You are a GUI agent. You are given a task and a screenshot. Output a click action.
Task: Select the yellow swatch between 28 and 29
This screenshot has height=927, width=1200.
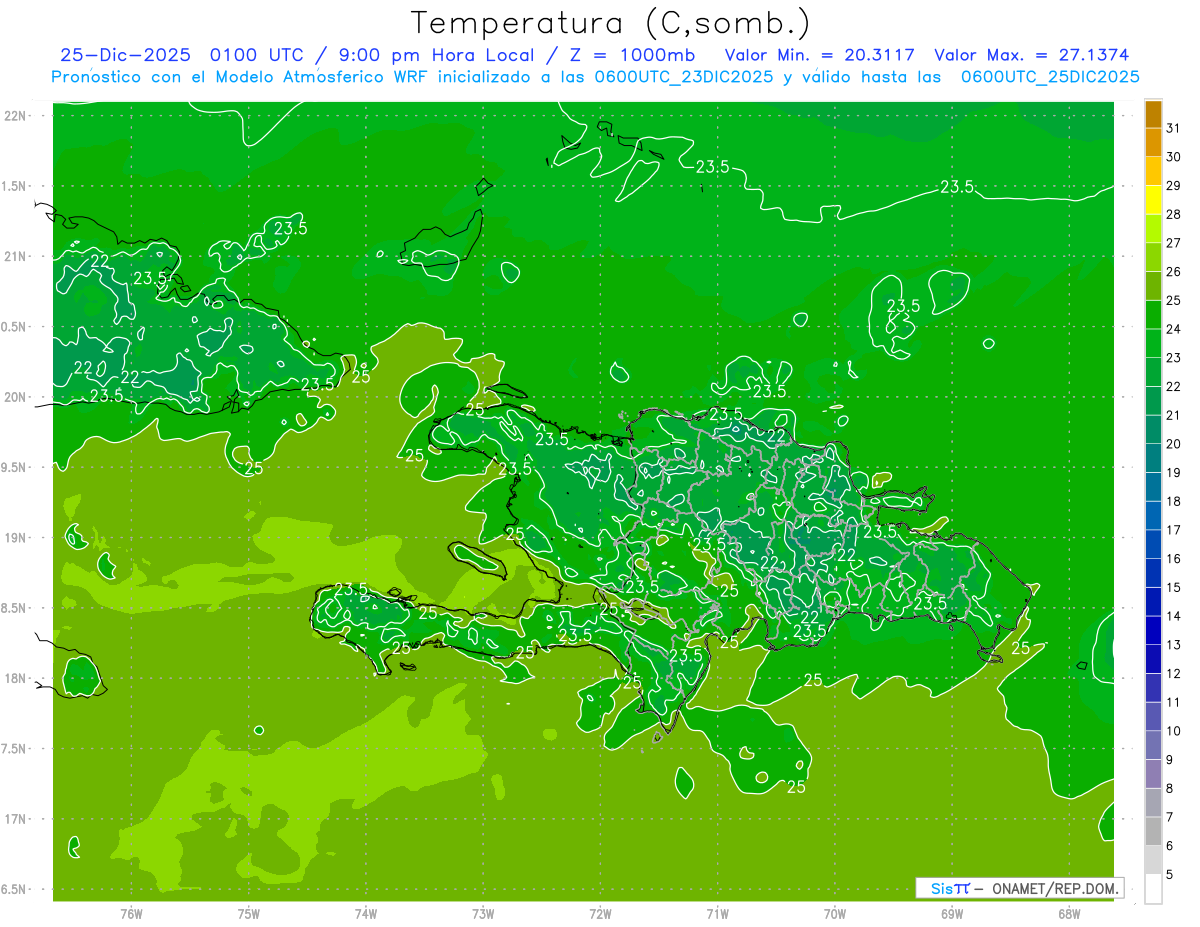tap(1153, 200)
